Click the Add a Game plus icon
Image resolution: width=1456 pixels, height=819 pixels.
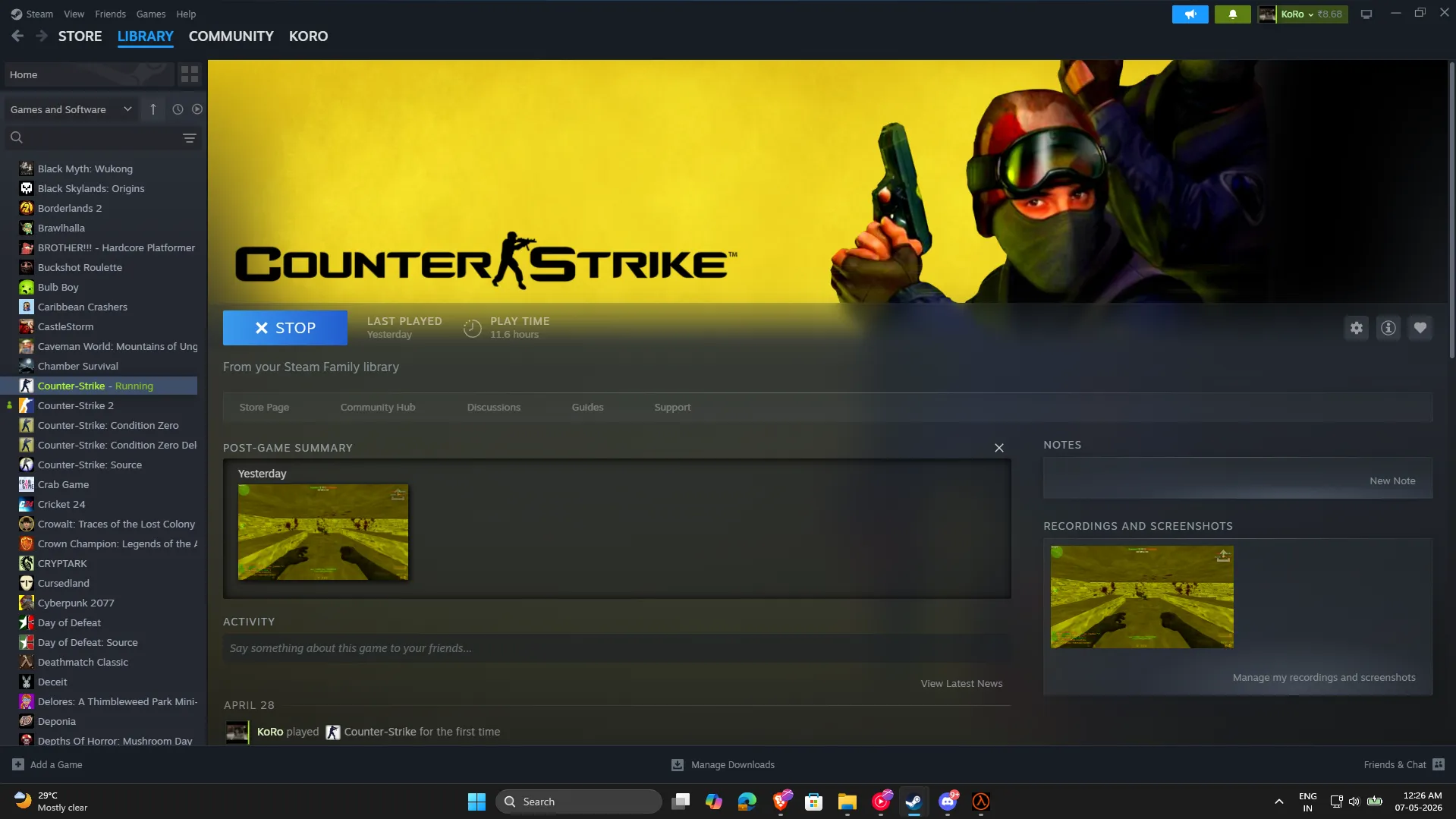[18, 764]
